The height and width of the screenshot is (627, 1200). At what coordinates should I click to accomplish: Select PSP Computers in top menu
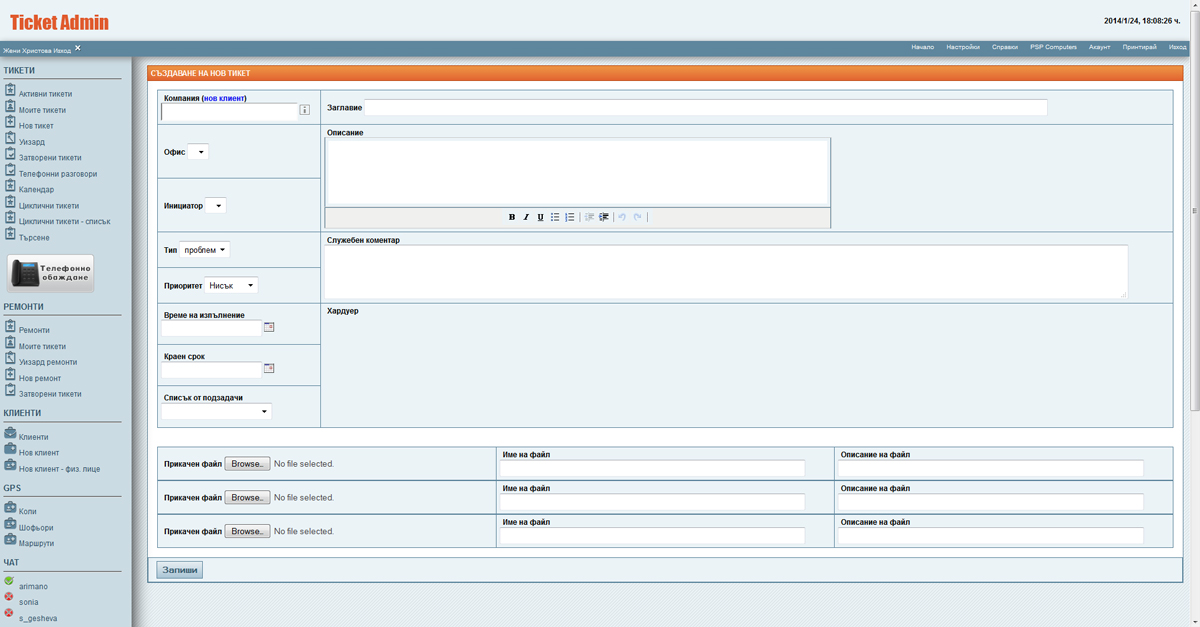1053,47
